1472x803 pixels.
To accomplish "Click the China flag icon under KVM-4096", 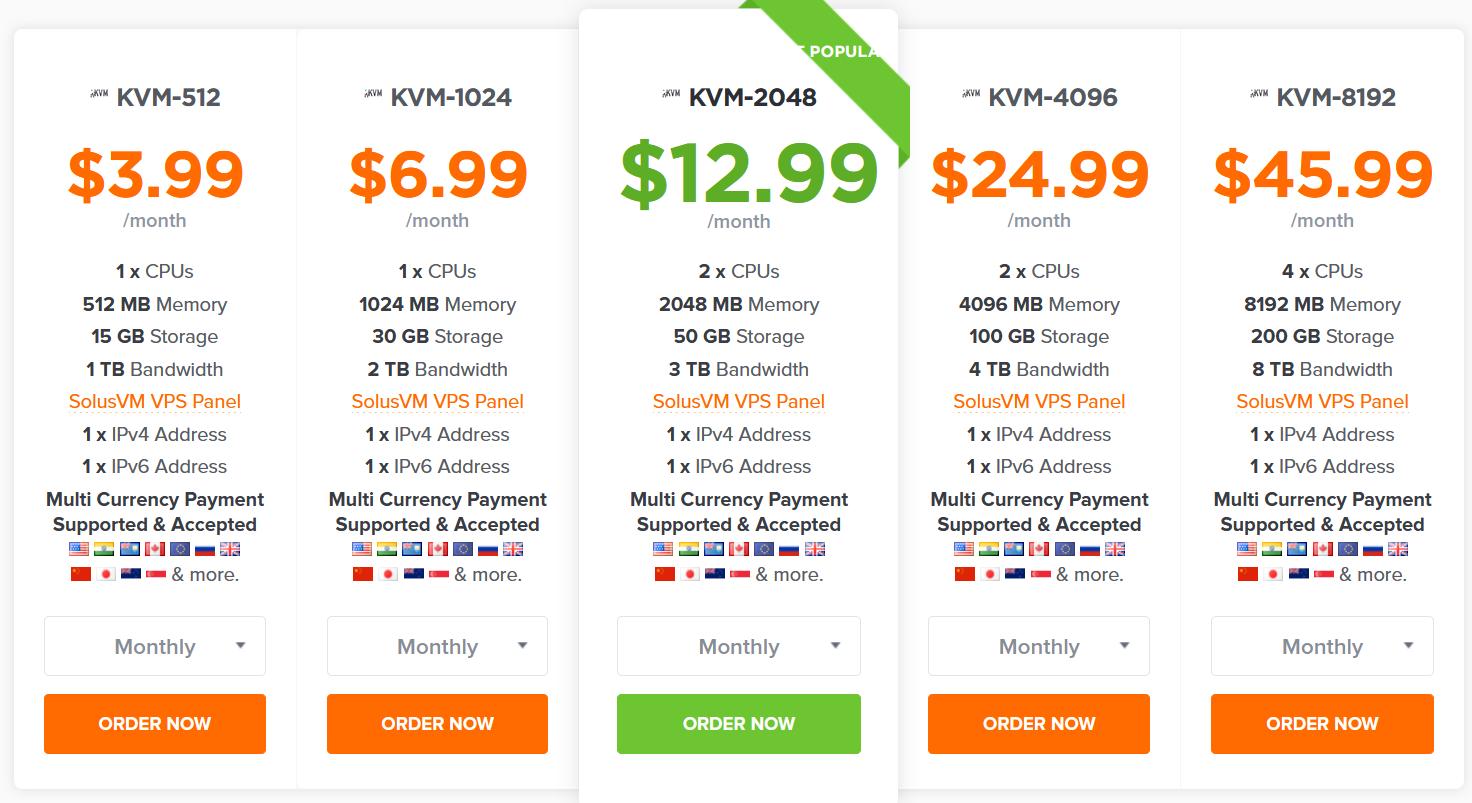I will 965,574.
